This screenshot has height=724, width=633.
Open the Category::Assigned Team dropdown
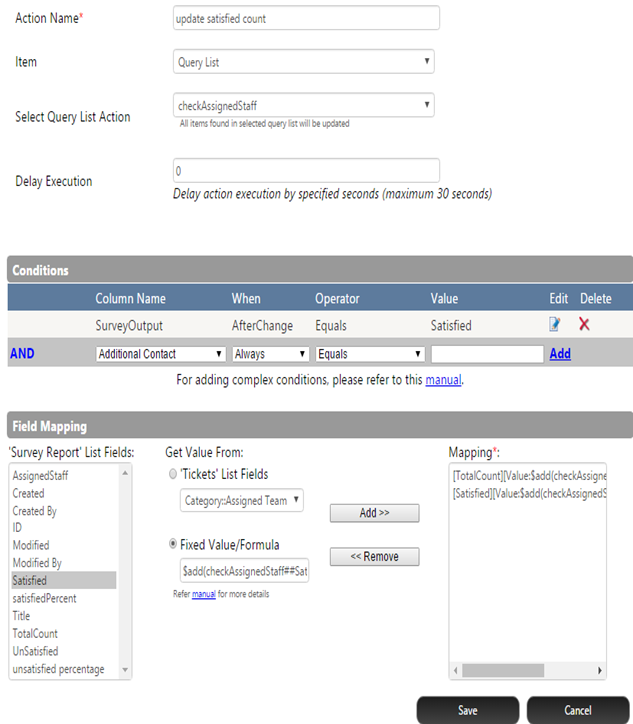[242, 500]
